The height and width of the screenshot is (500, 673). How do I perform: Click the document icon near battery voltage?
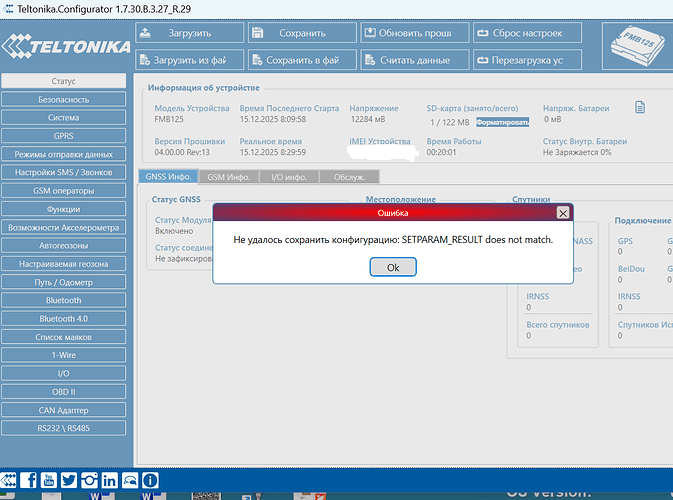pyautogui.click(x=641, y=108)
